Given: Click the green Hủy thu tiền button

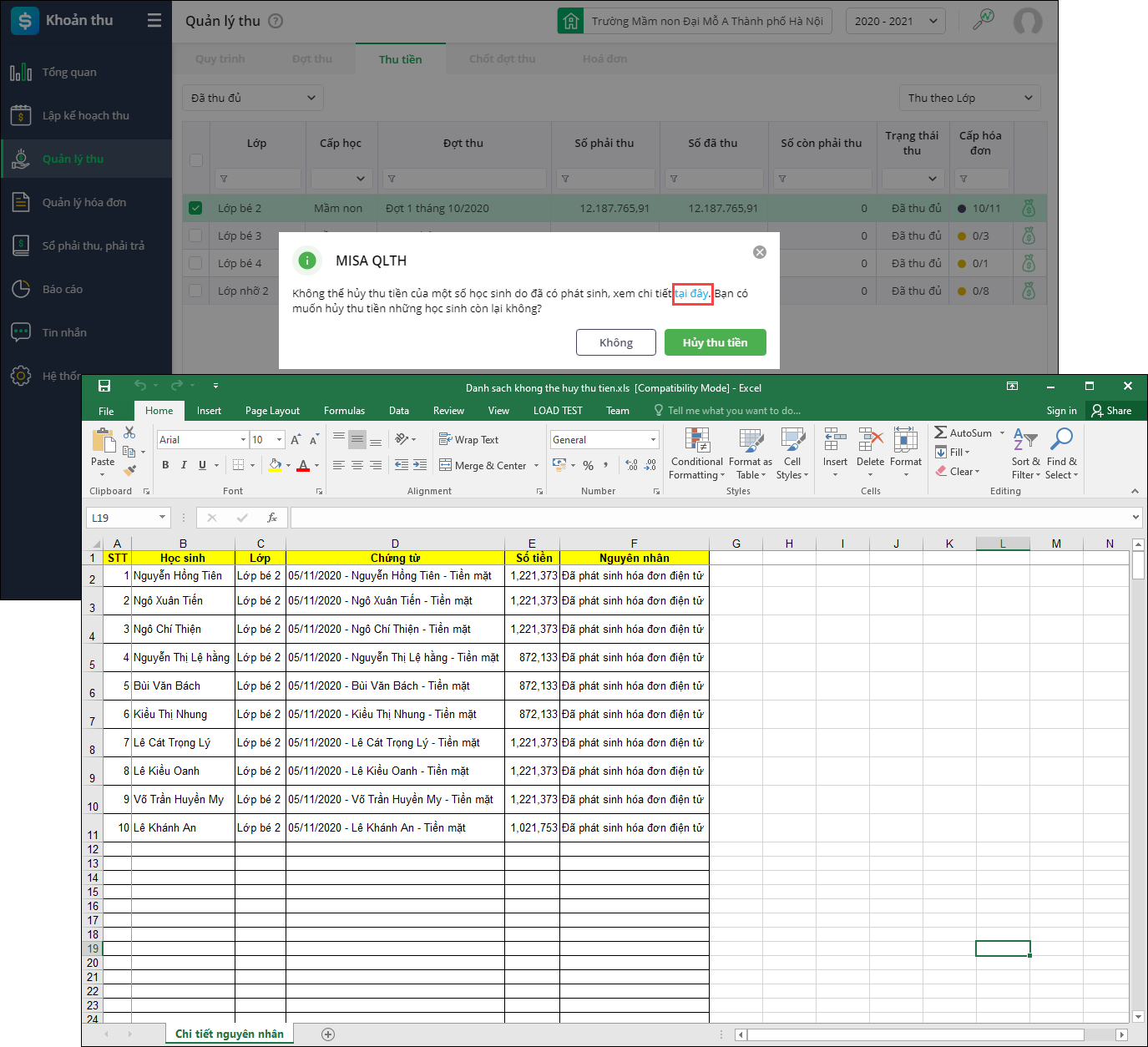Looking at the screenshot, I should click(715, 342).
